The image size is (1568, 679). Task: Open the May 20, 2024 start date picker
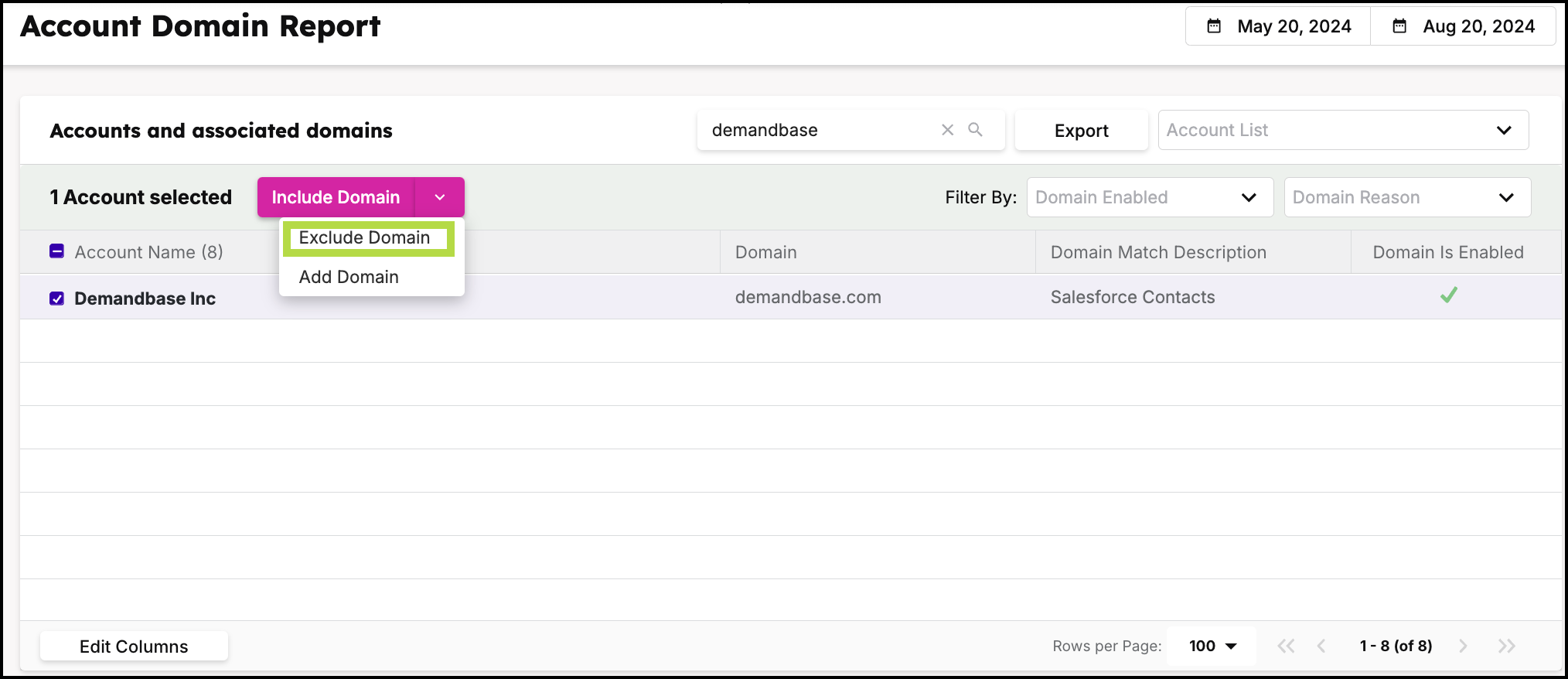(x=1278, y=26)
